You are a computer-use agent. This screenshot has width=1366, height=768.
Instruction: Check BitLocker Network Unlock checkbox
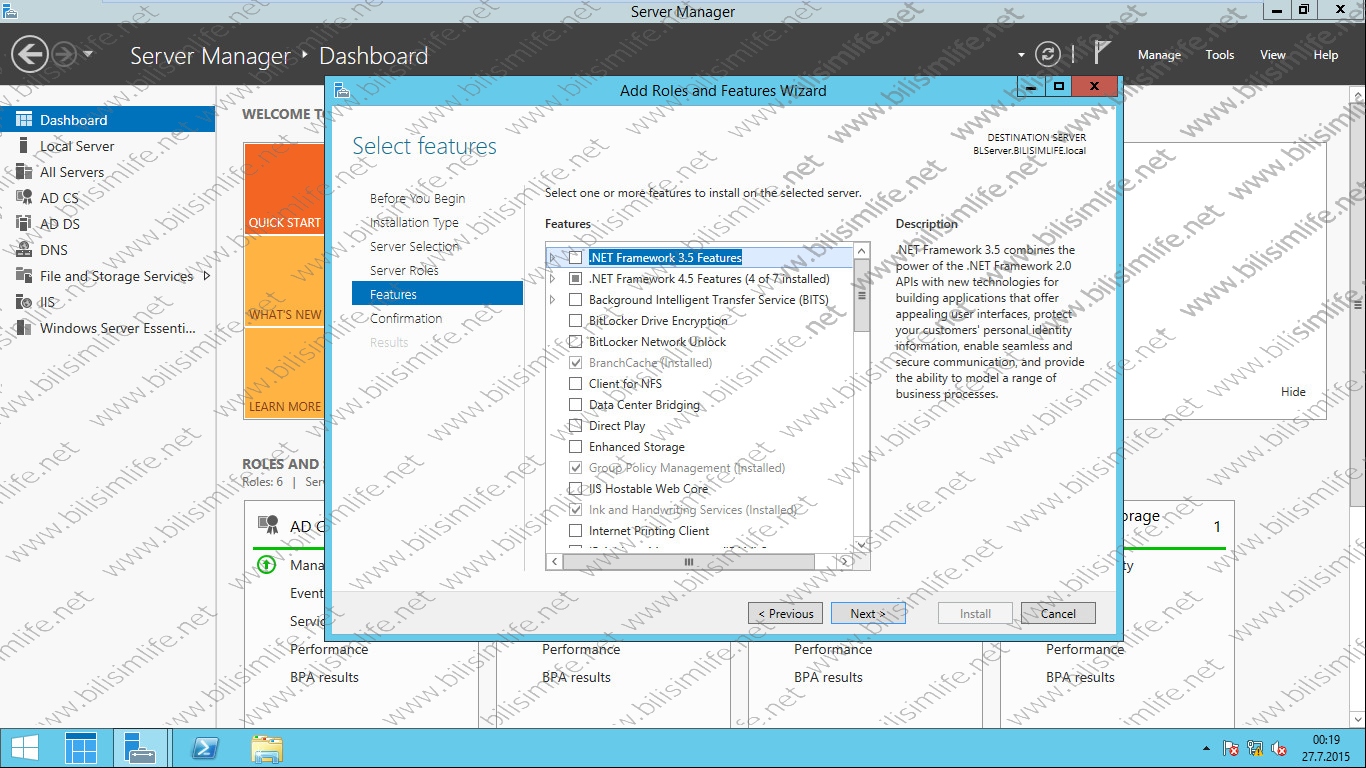coord(575,342)
